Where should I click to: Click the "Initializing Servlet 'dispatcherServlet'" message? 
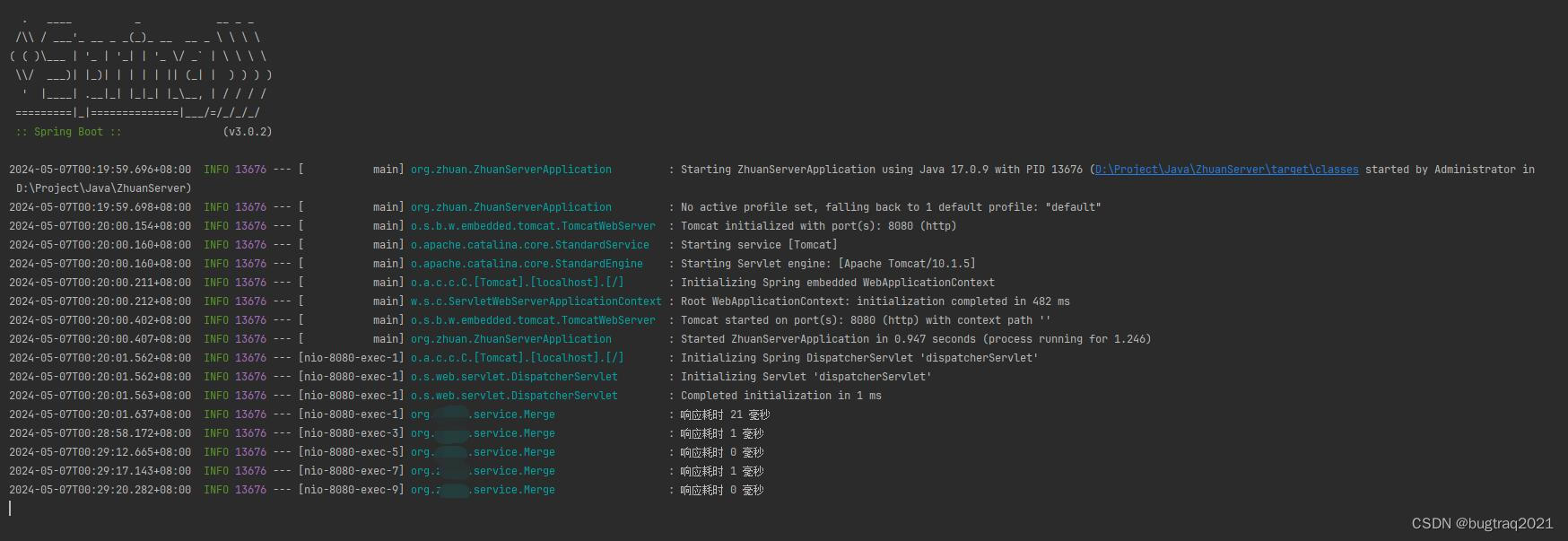point(806,377)
